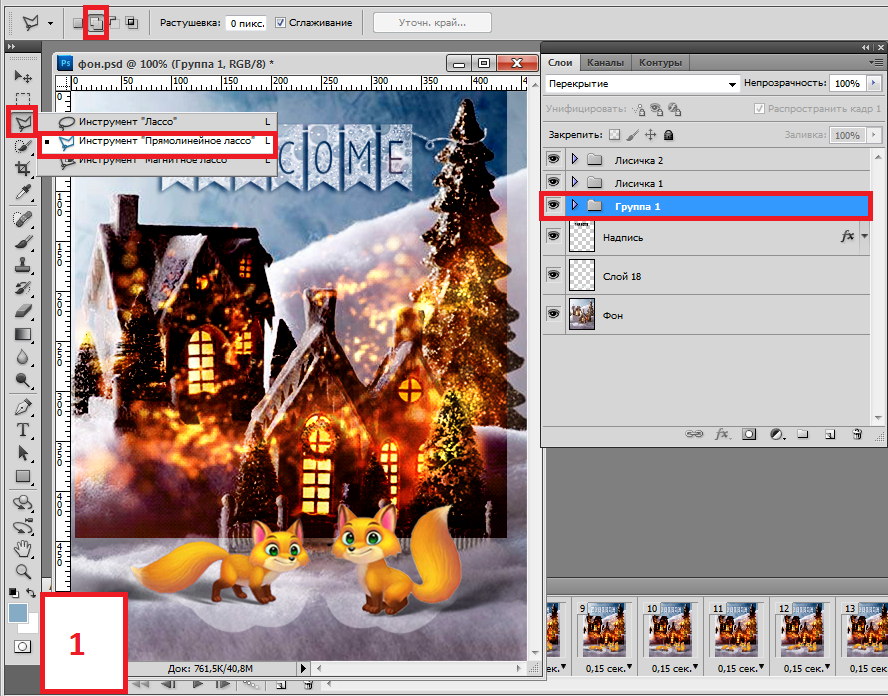Select the Horizontal Type tool
Viewport: 888px width, 696px height.
(x=22, y=430)
